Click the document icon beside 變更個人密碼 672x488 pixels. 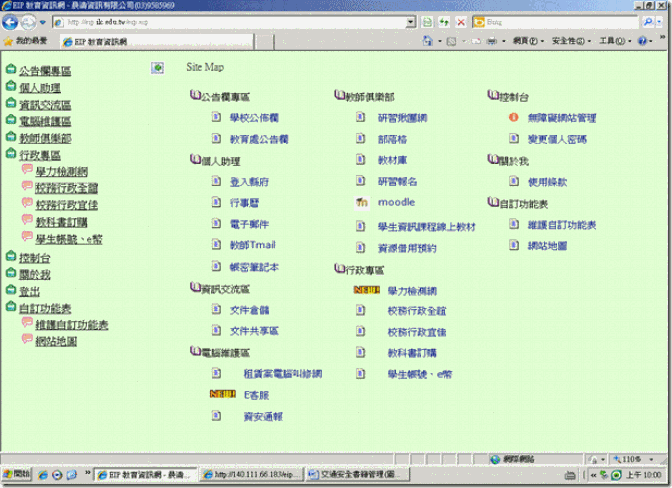513,138
